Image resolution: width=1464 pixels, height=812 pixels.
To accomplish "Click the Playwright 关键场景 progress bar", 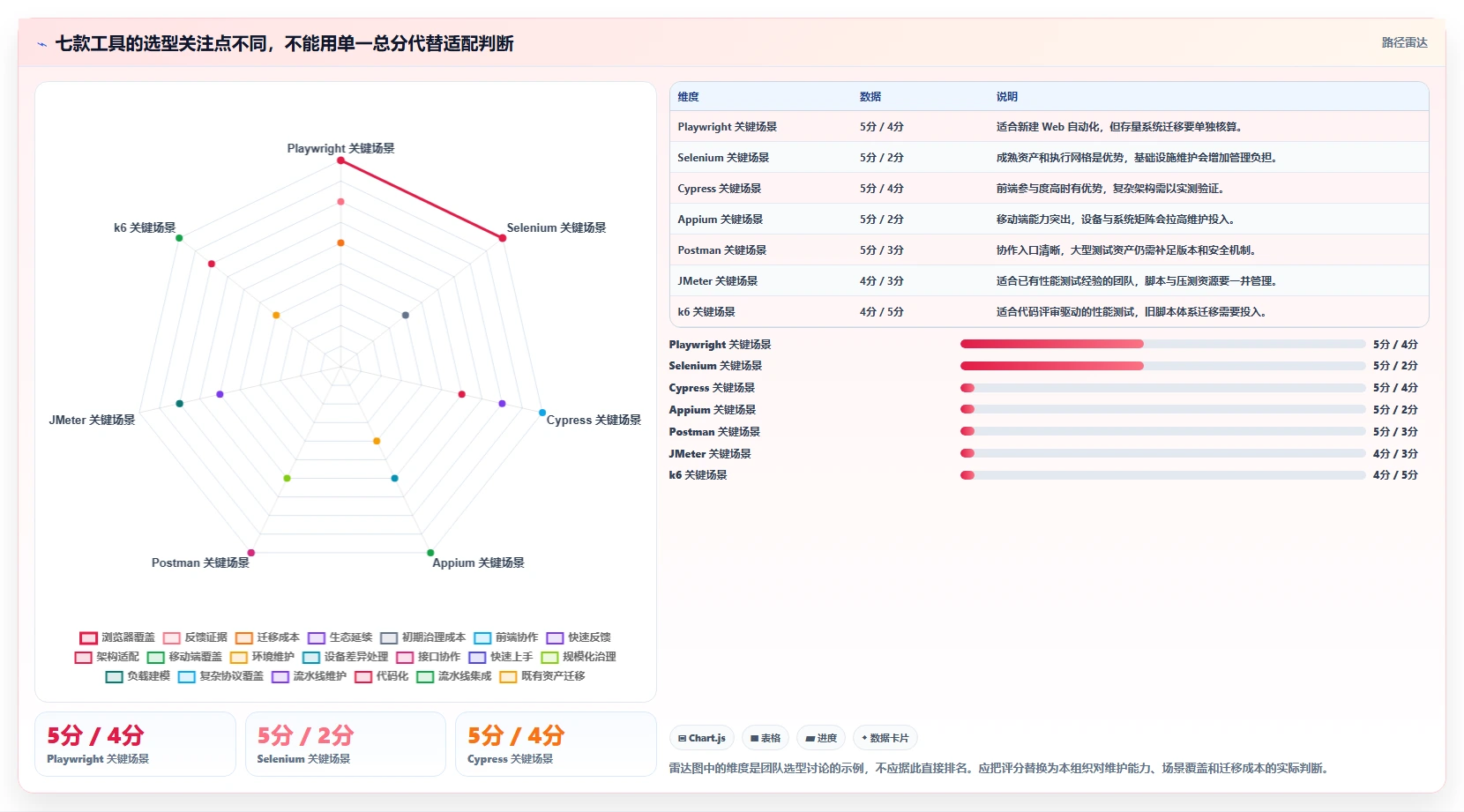I will pos(1162,344).
